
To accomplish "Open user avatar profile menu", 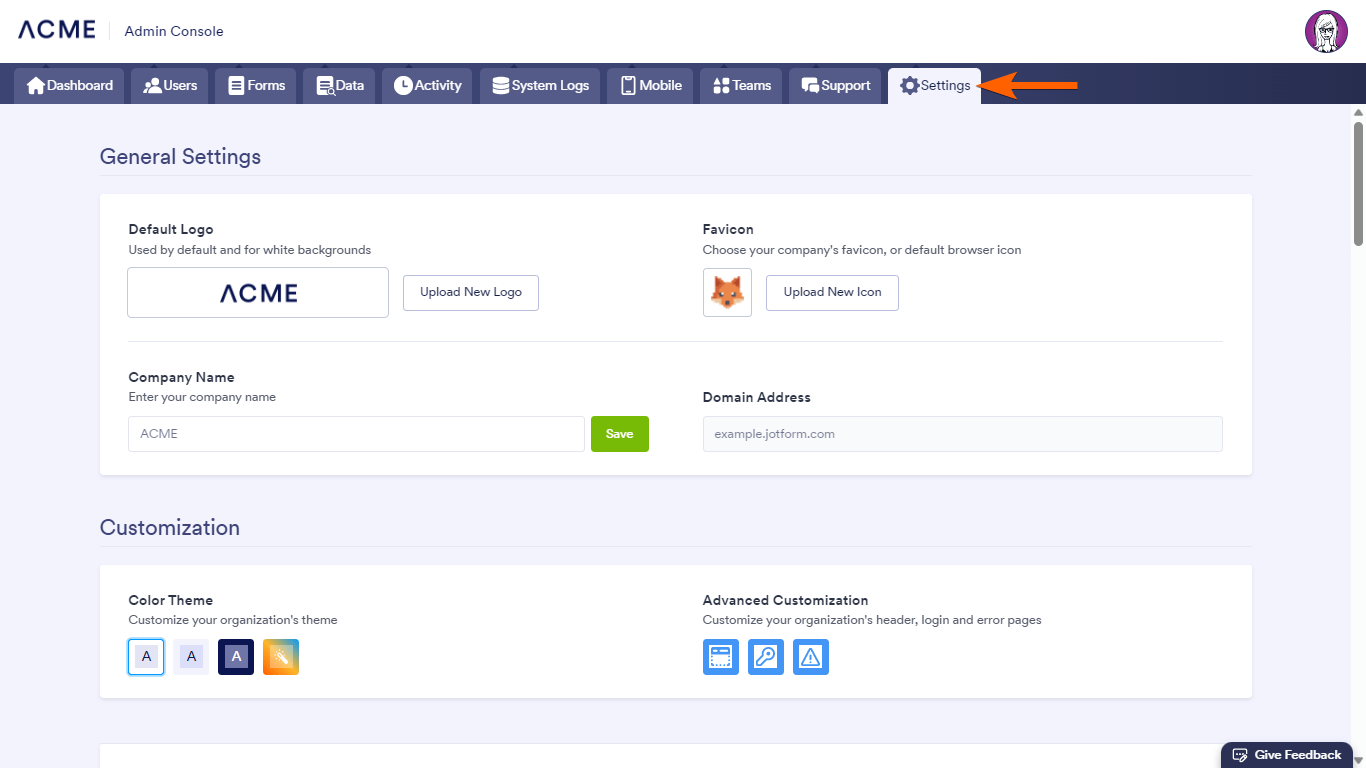I will click(1326, 32).
